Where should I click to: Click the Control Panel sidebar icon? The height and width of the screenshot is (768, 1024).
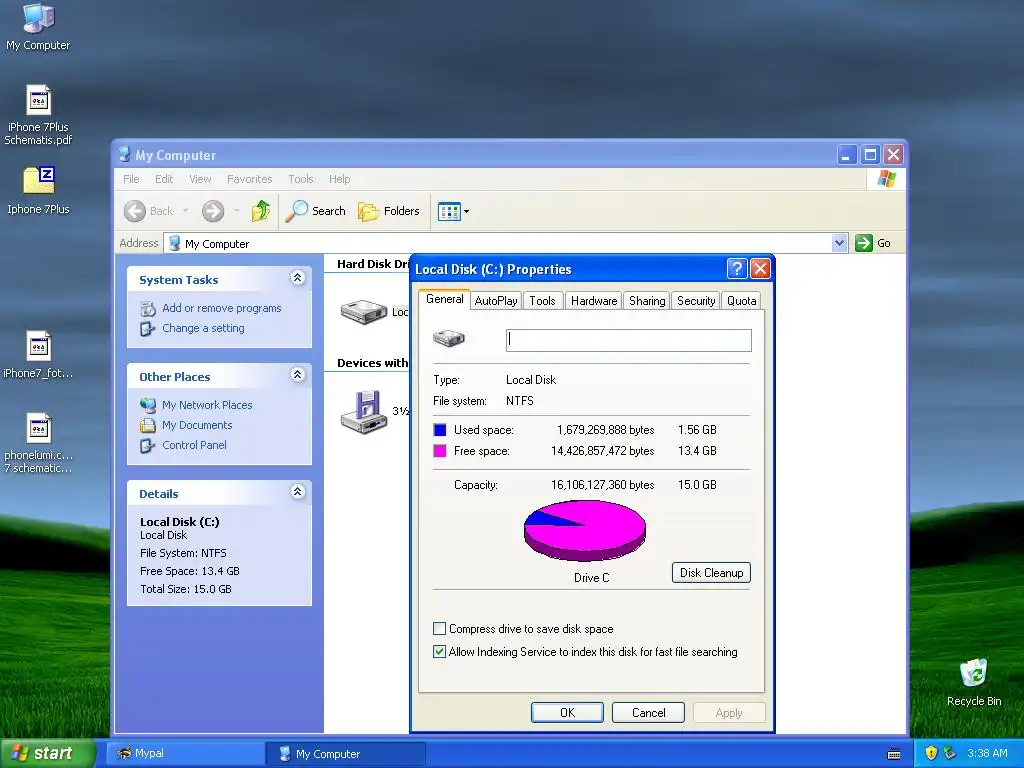pos(148,445)
